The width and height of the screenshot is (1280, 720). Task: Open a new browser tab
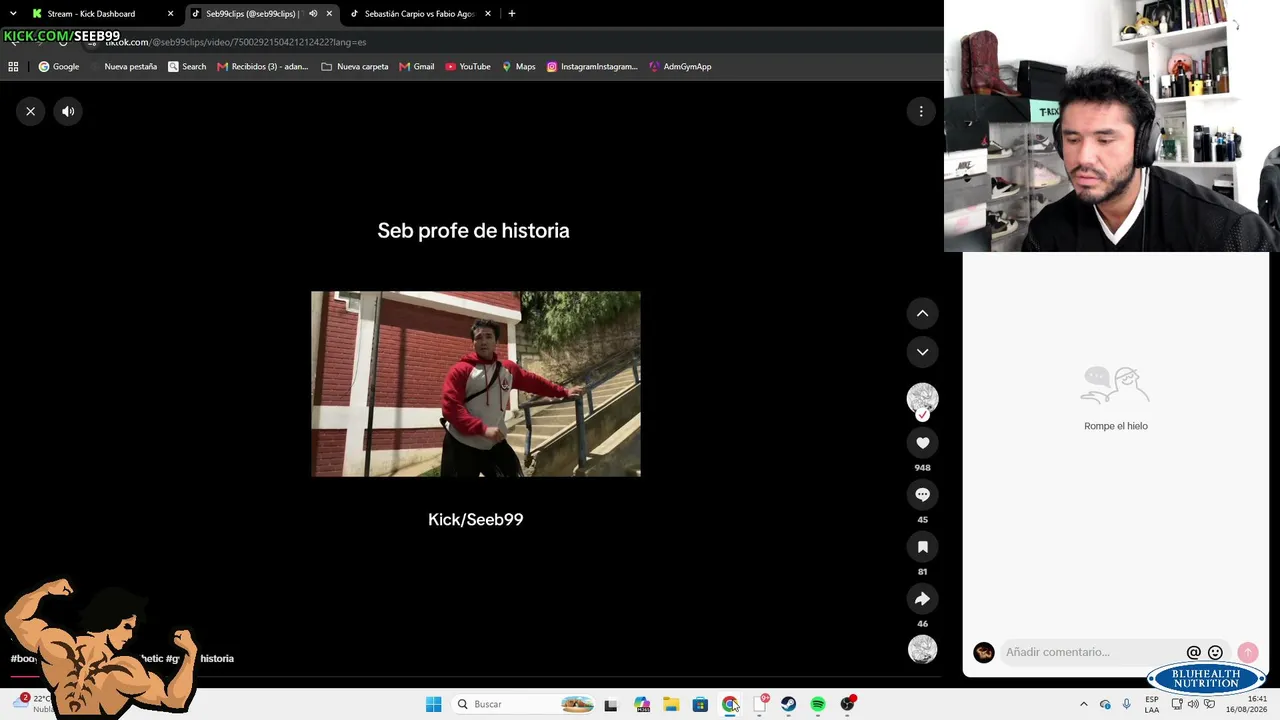[x=512, y=14]
